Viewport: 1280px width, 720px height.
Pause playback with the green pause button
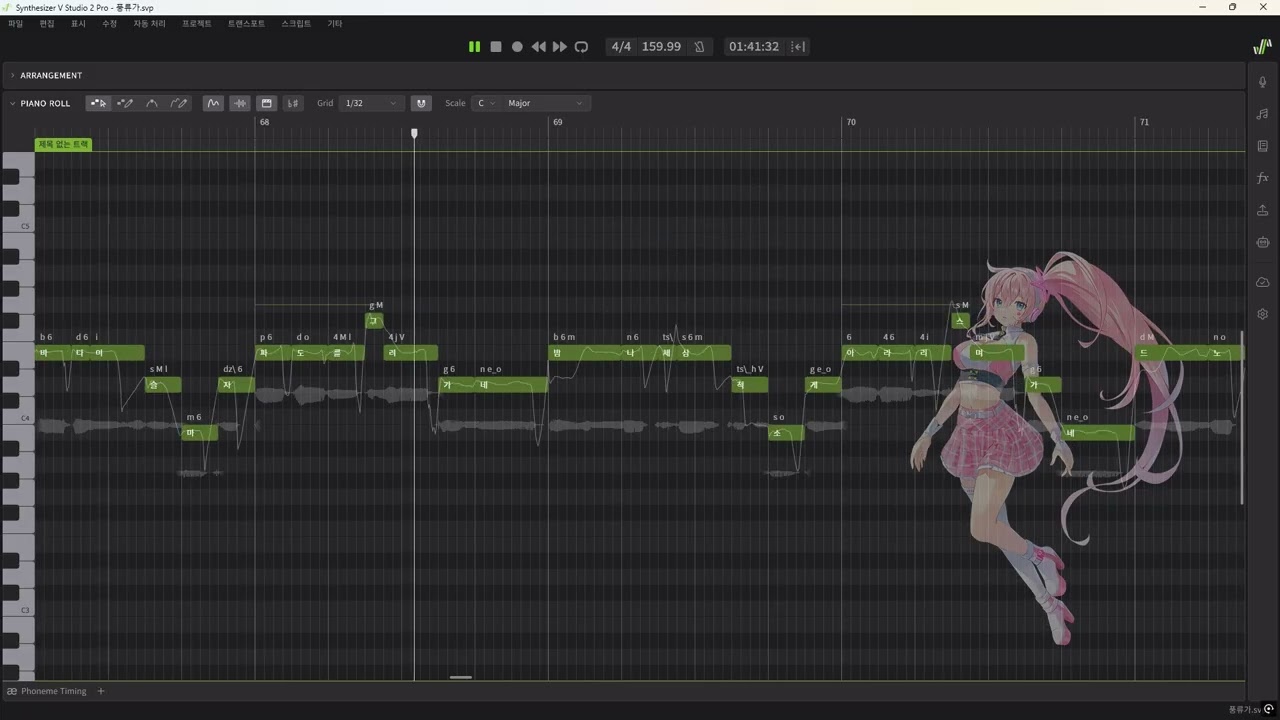point(474,47)
